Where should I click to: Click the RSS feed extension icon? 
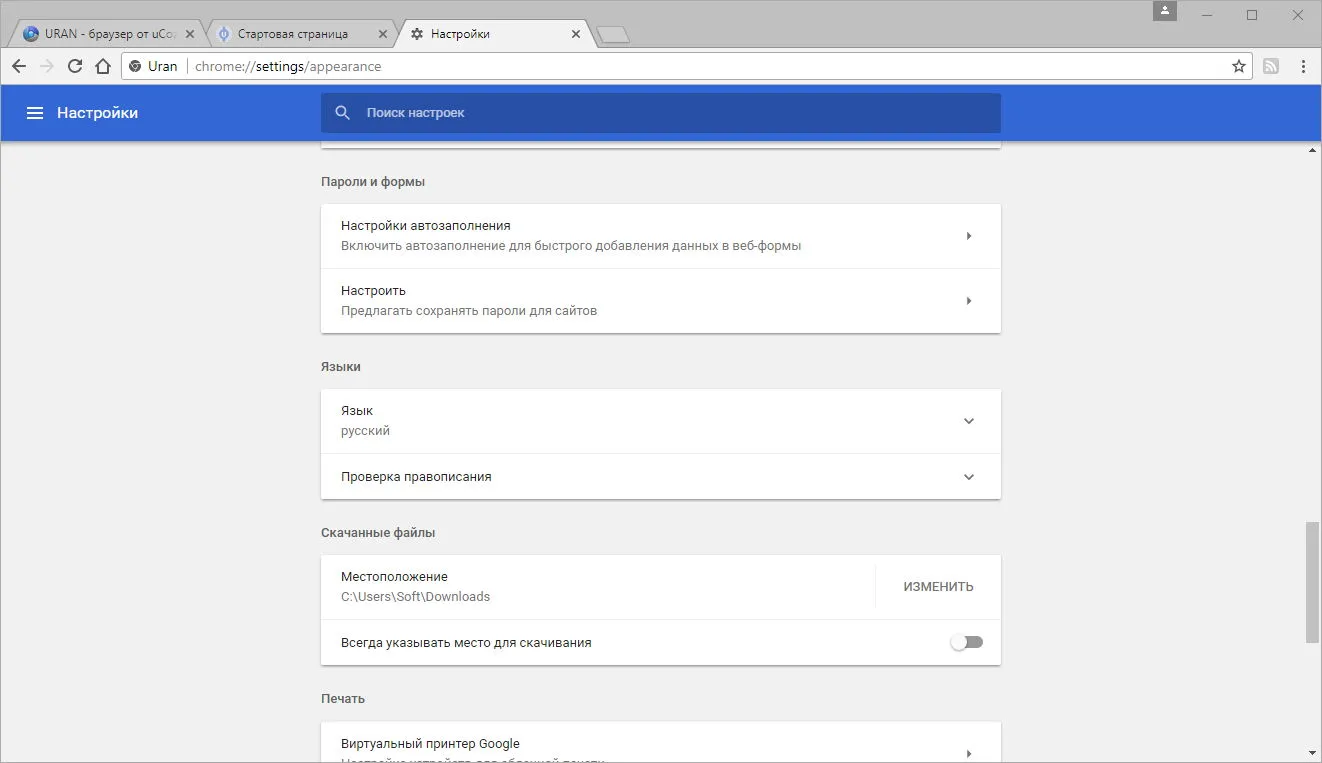[1271, 66]
